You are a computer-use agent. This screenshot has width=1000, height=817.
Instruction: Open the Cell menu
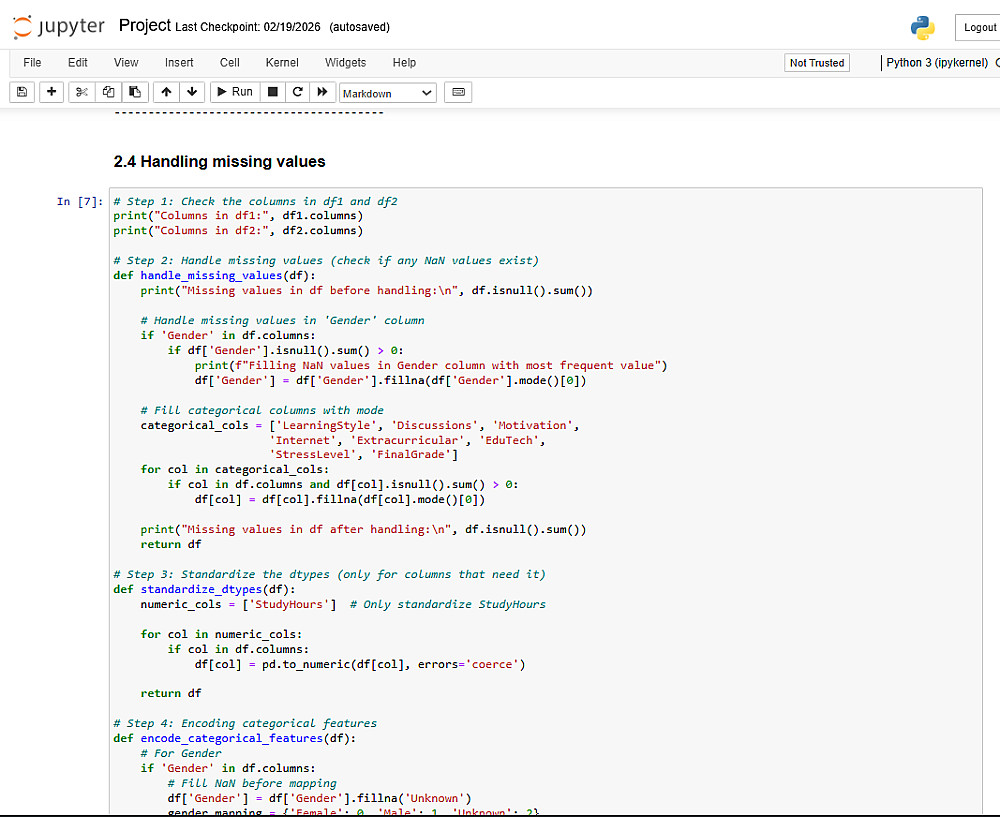click(230, 63)
